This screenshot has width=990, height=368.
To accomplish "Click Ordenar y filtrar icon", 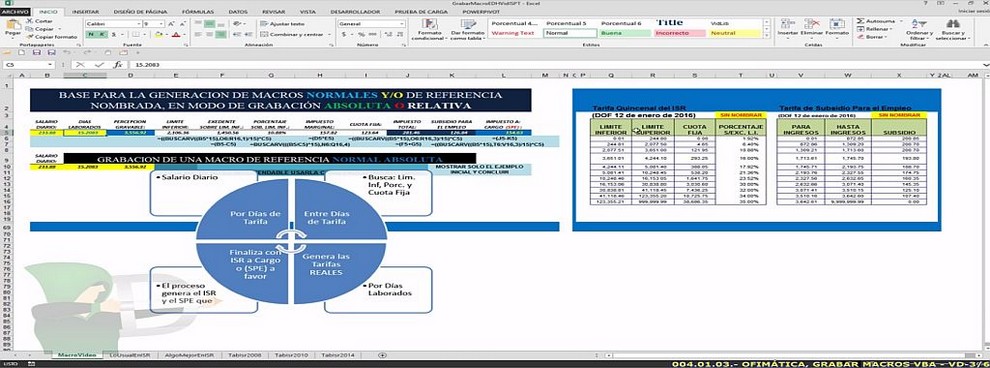I will coord(919,23).
